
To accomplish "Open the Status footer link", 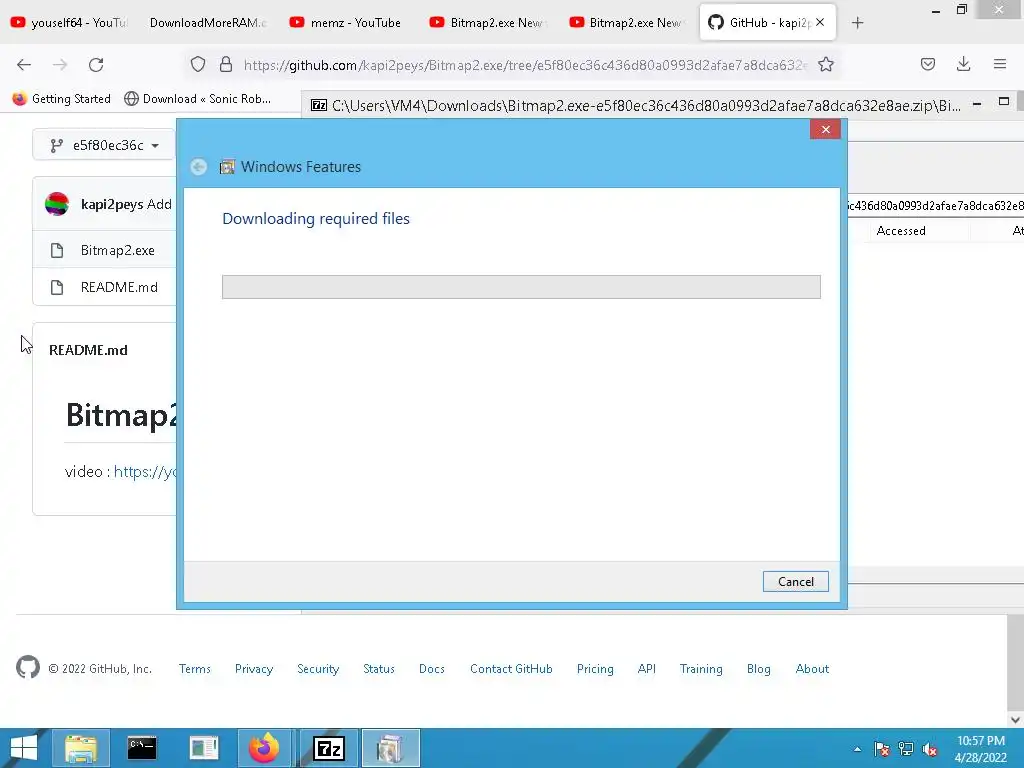I will click(x=379, y=669).
